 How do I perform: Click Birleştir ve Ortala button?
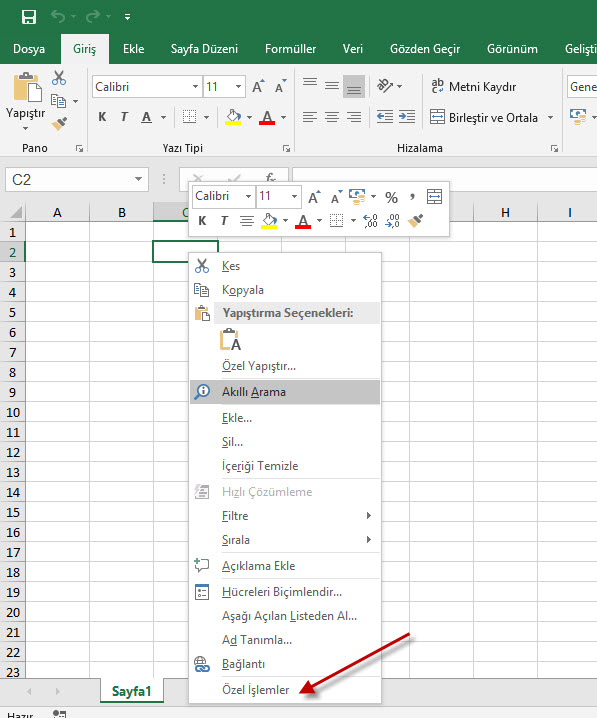484,118
